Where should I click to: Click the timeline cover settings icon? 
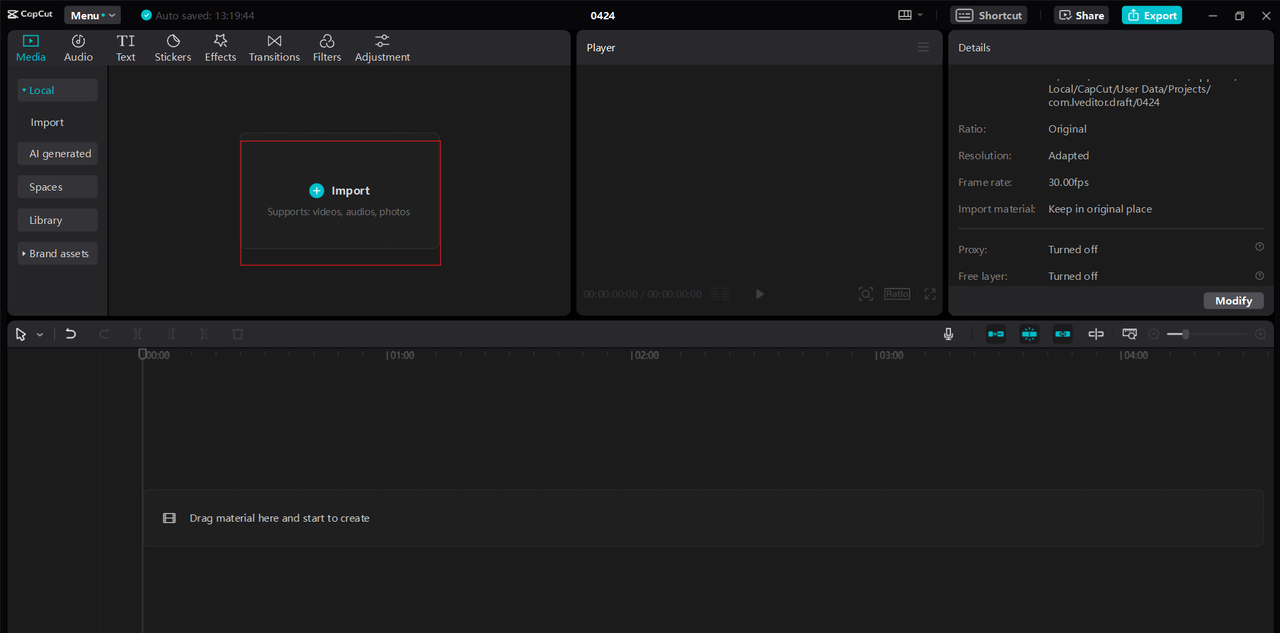[x=1129, y=334]
